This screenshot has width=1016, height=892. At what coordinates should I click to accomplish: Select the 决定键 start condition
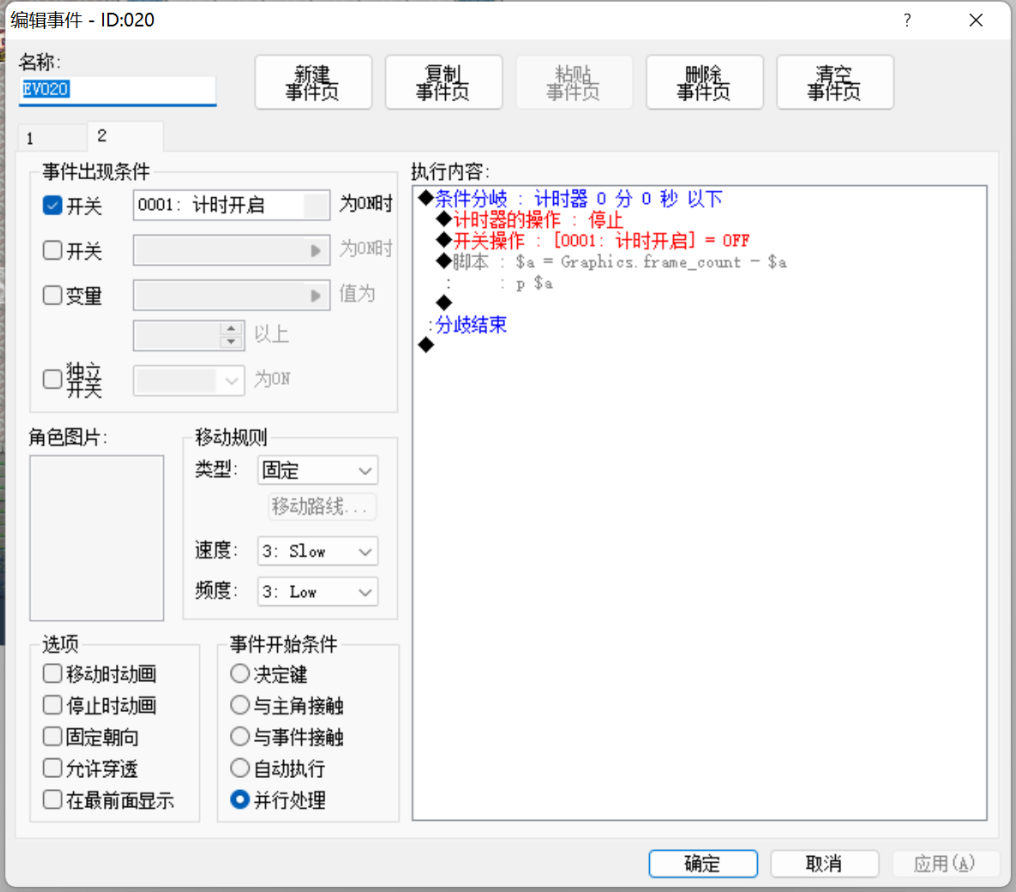point(240,674)
